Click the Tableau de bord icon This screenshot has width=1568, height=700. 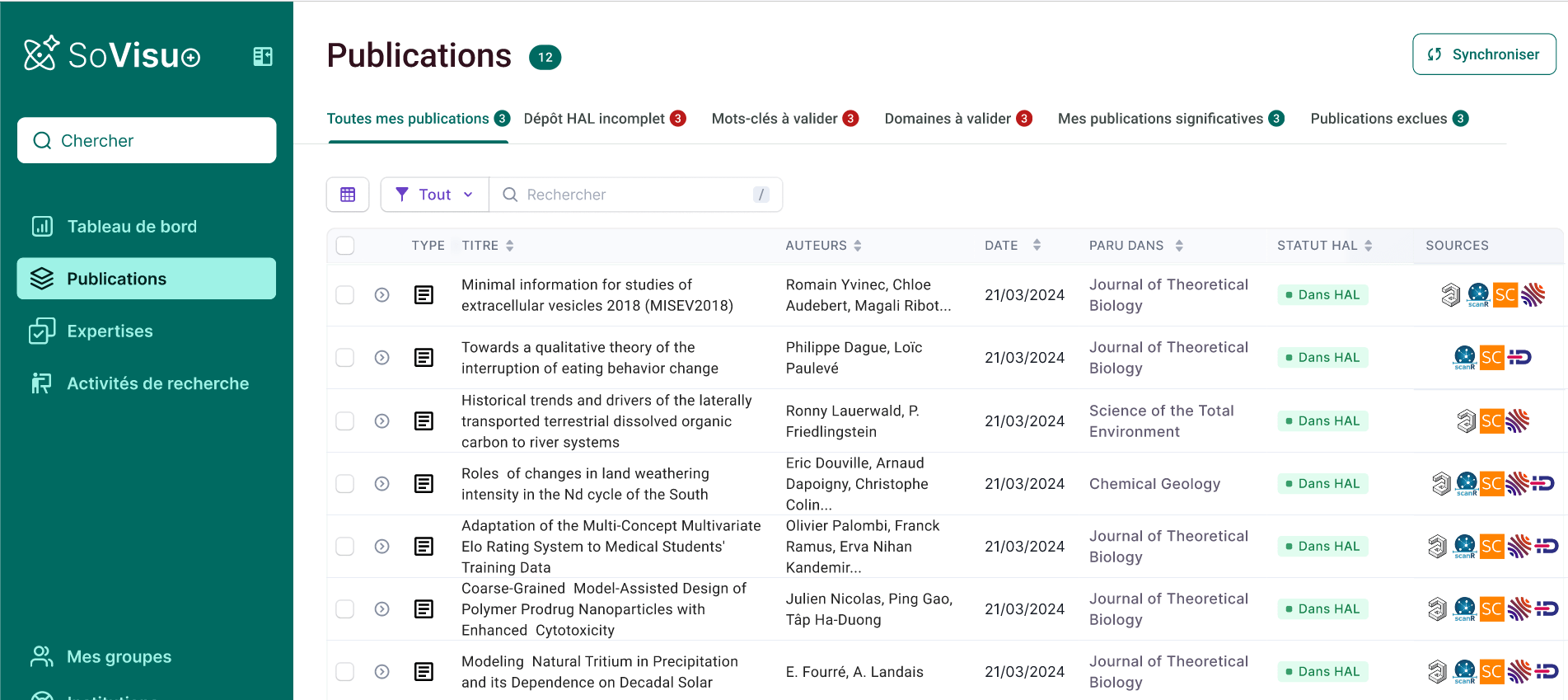[x=42, y=226]
